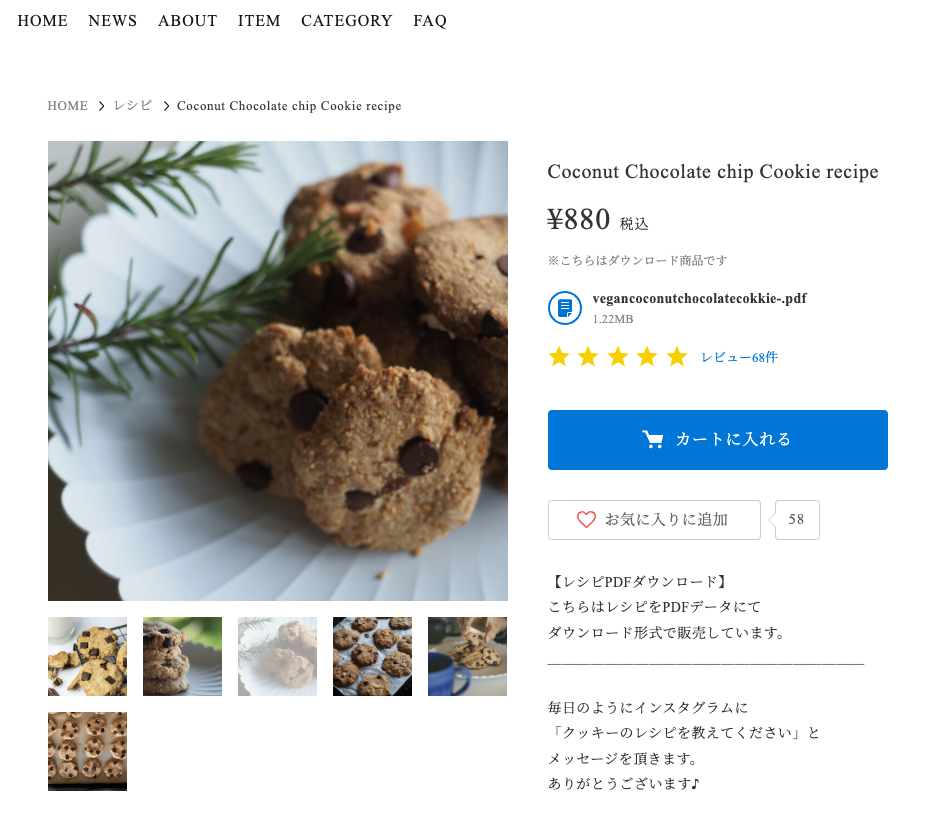Click the blue PDF document icon
Image resolution: width=941 pixels, height=815 pixels.
[564, 308]
